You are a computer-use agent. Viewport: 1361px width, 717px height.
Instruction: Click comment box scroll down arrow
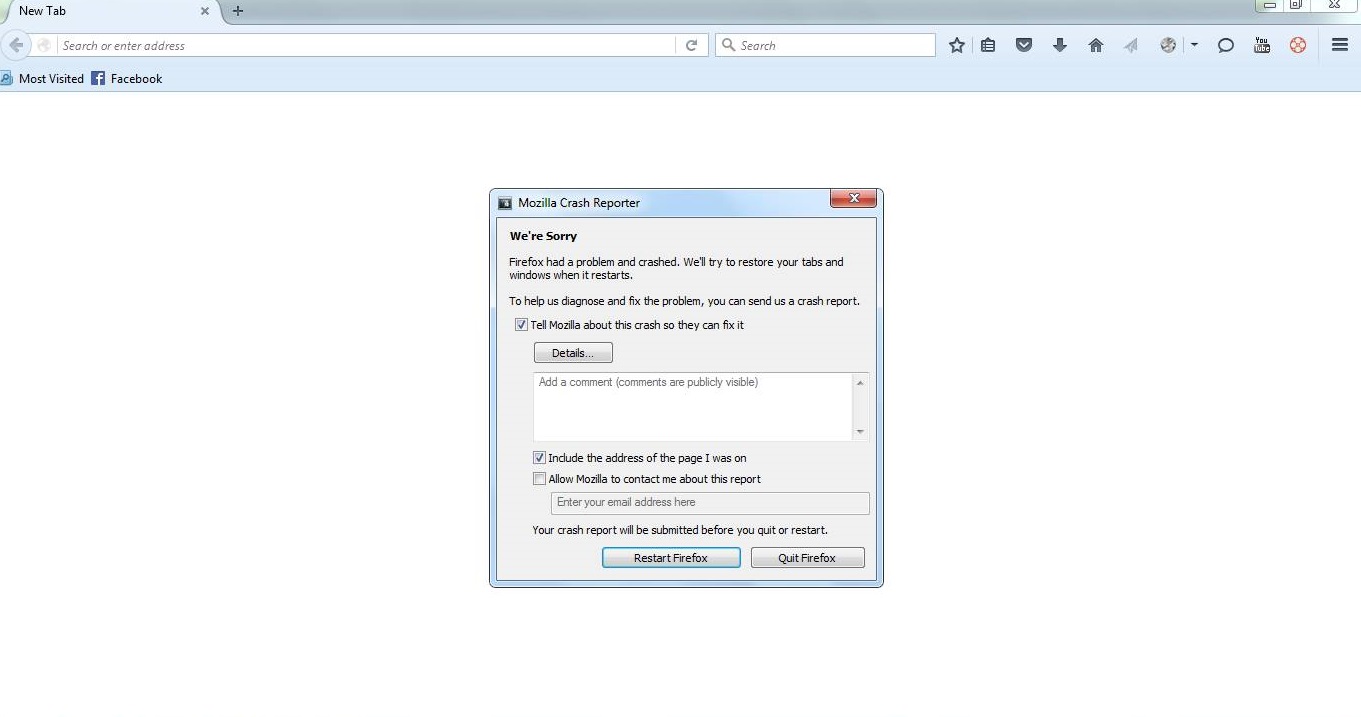coord(860,432)
